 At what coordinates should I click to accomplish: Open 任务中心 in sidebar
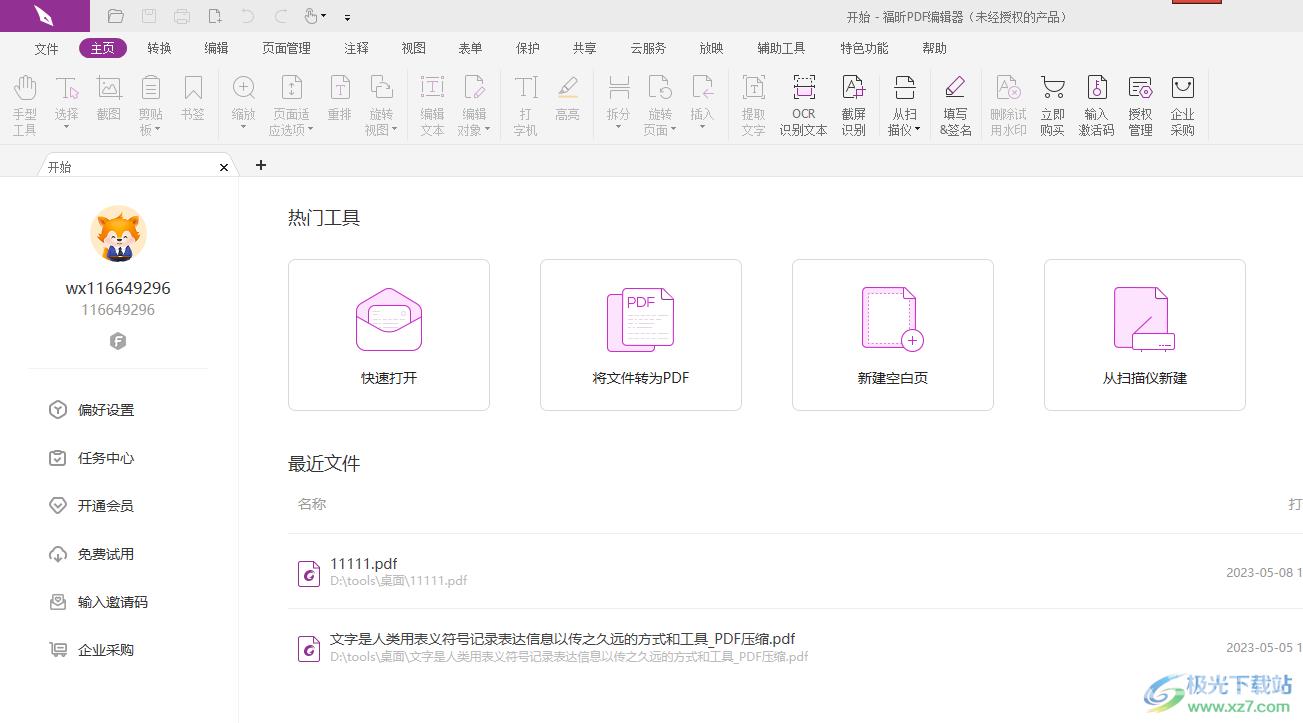coord(92,458)
